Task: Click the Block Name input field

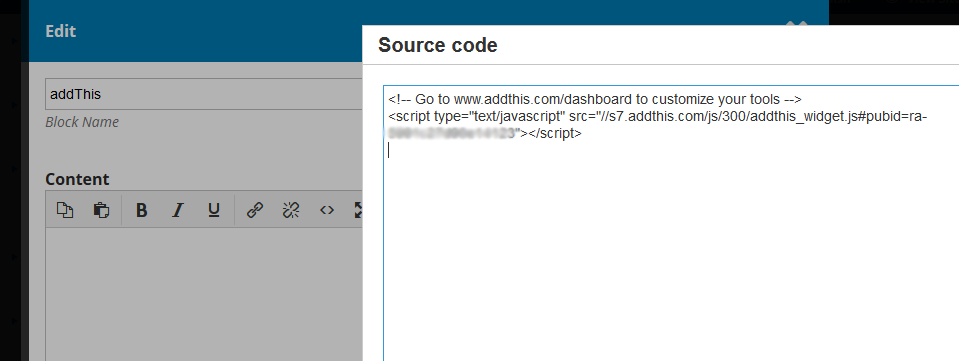Action: pyautogui.click(x=204, y=94)
